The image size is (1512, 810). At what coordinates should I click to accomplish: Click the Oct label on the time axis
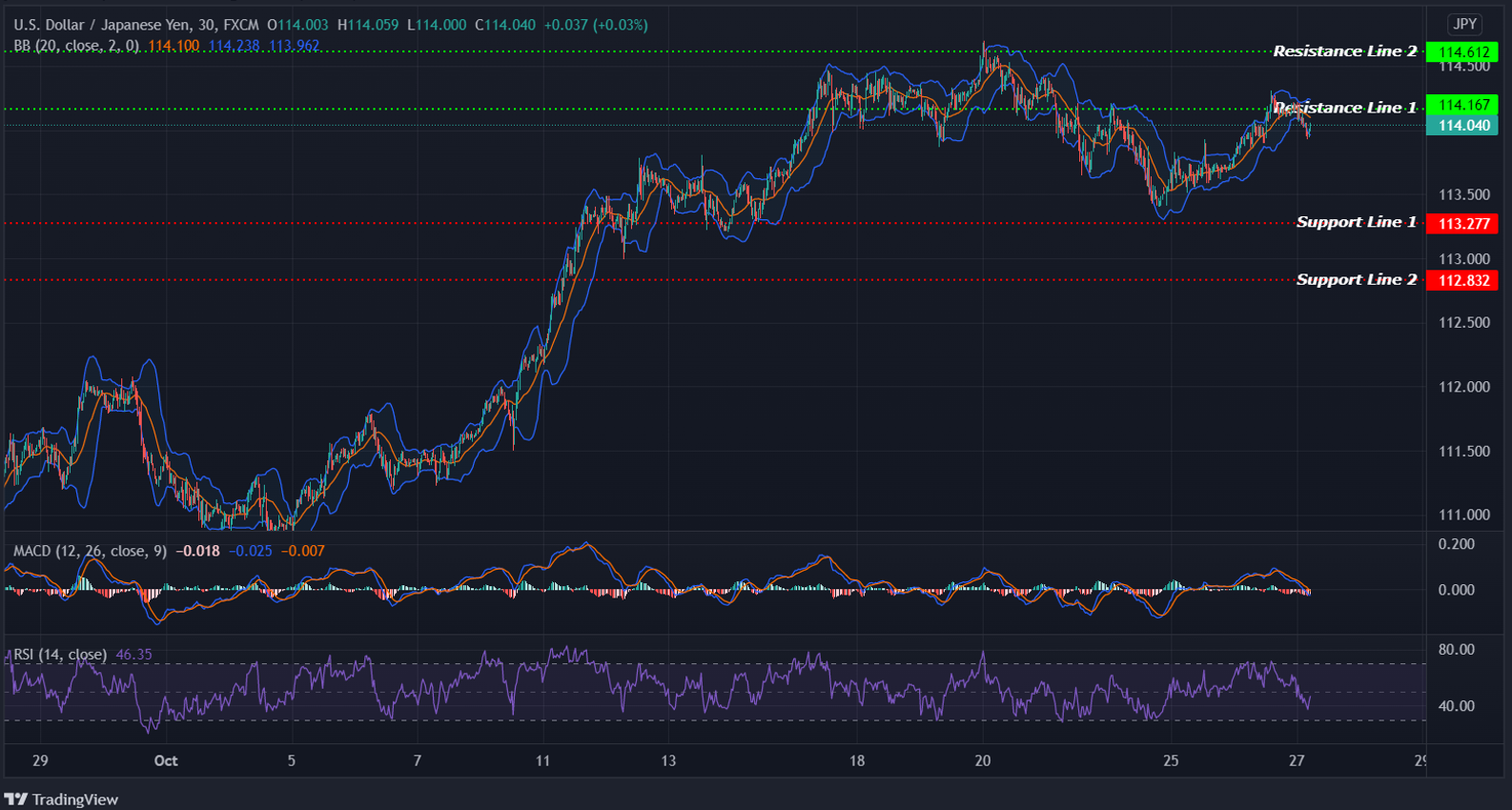pos(166,760)
